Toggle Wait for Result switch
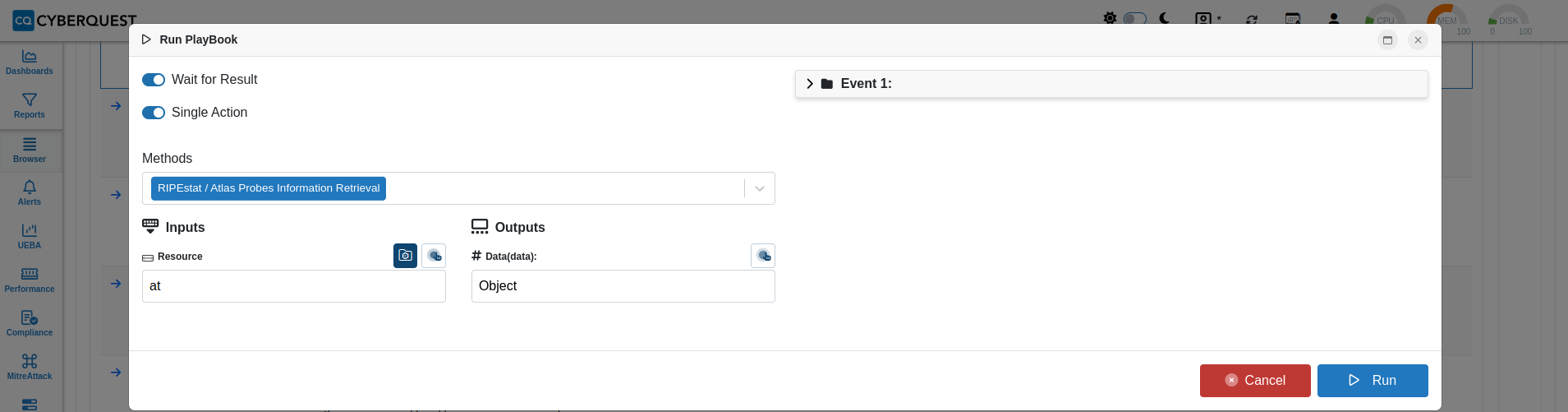This screenshot has height=412, width=1568. [154, 80]
